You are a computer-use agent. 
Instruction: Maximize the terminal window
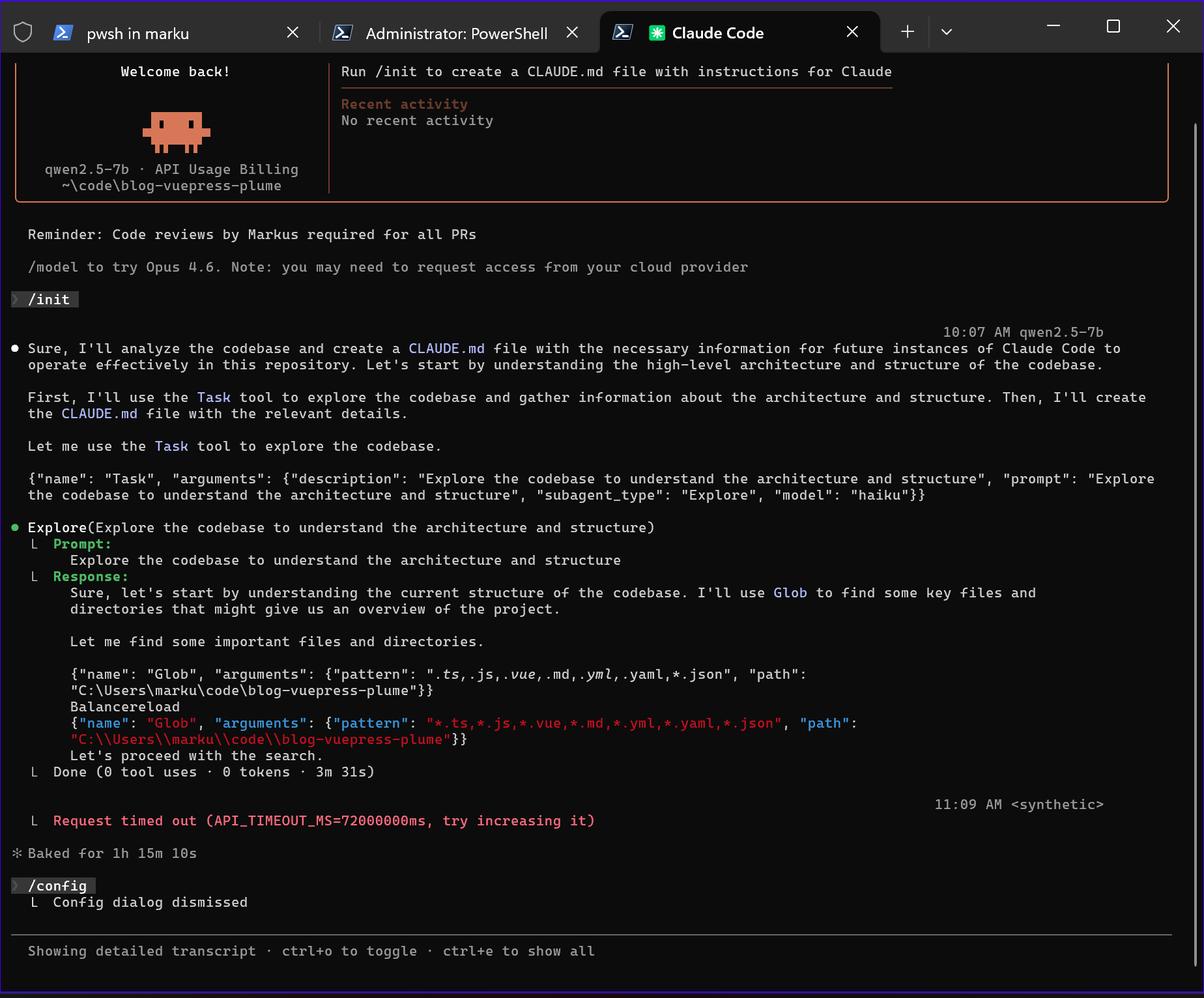pos(1113,27)
